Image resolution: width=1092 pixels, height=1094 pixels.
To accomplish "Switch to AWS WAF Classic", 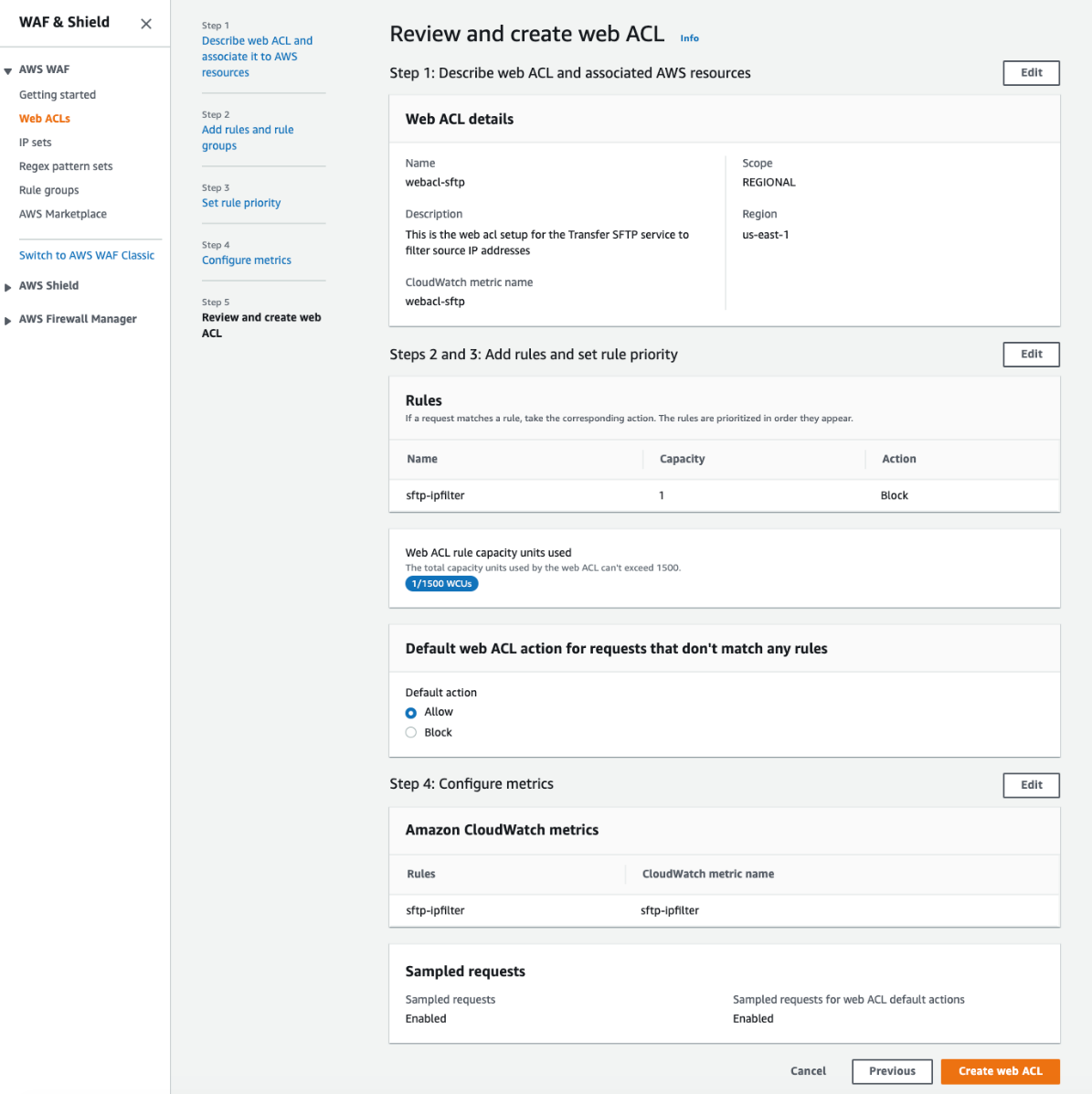I will point(87,254).
